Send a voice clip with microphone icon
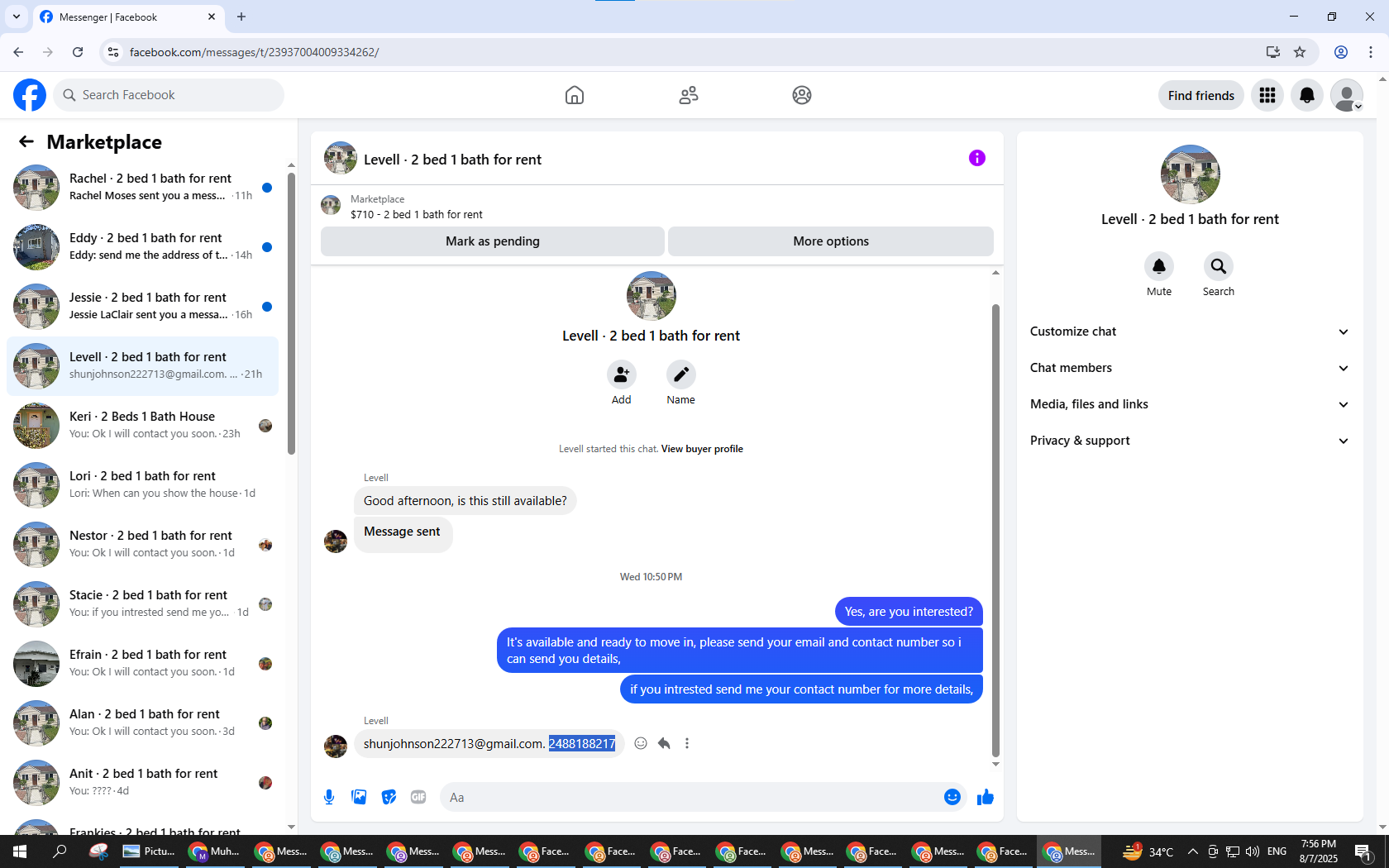The height and width of the screenshot is (868, 1389). coord(329,797)
